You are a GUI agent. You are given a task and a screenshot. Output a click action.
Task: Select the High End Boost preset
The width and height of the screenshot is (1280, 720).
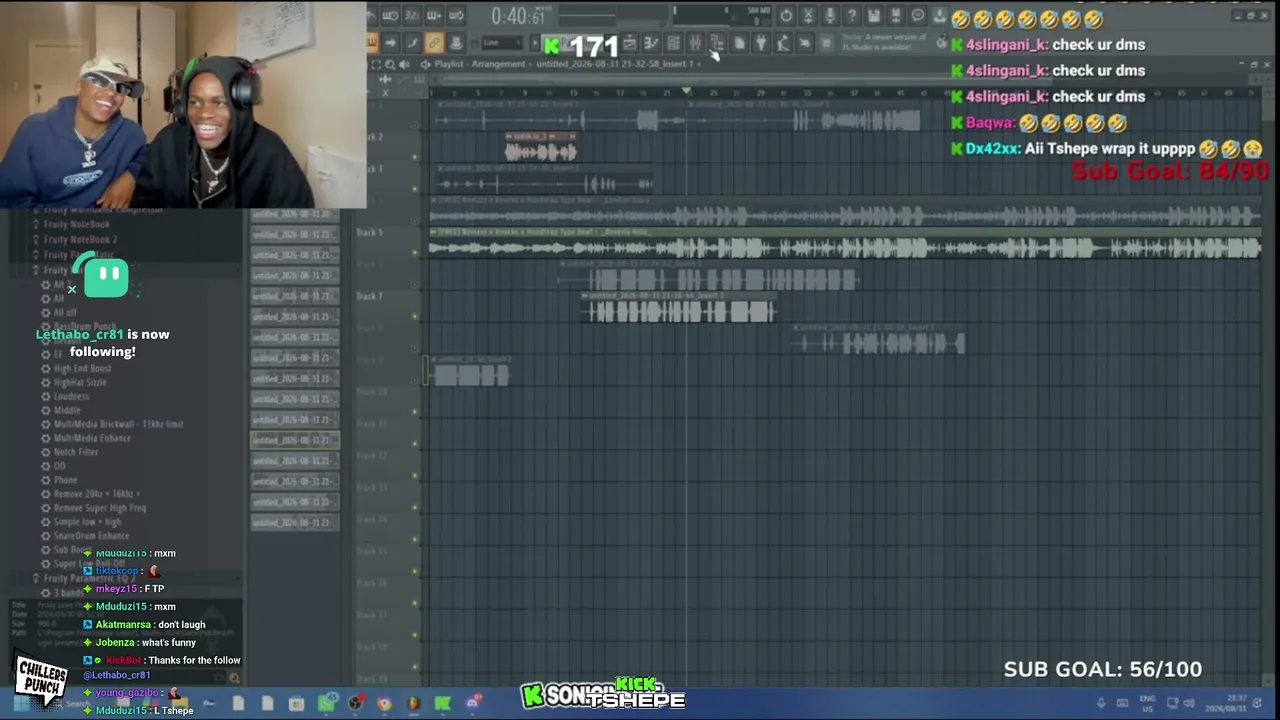point(82,369)
